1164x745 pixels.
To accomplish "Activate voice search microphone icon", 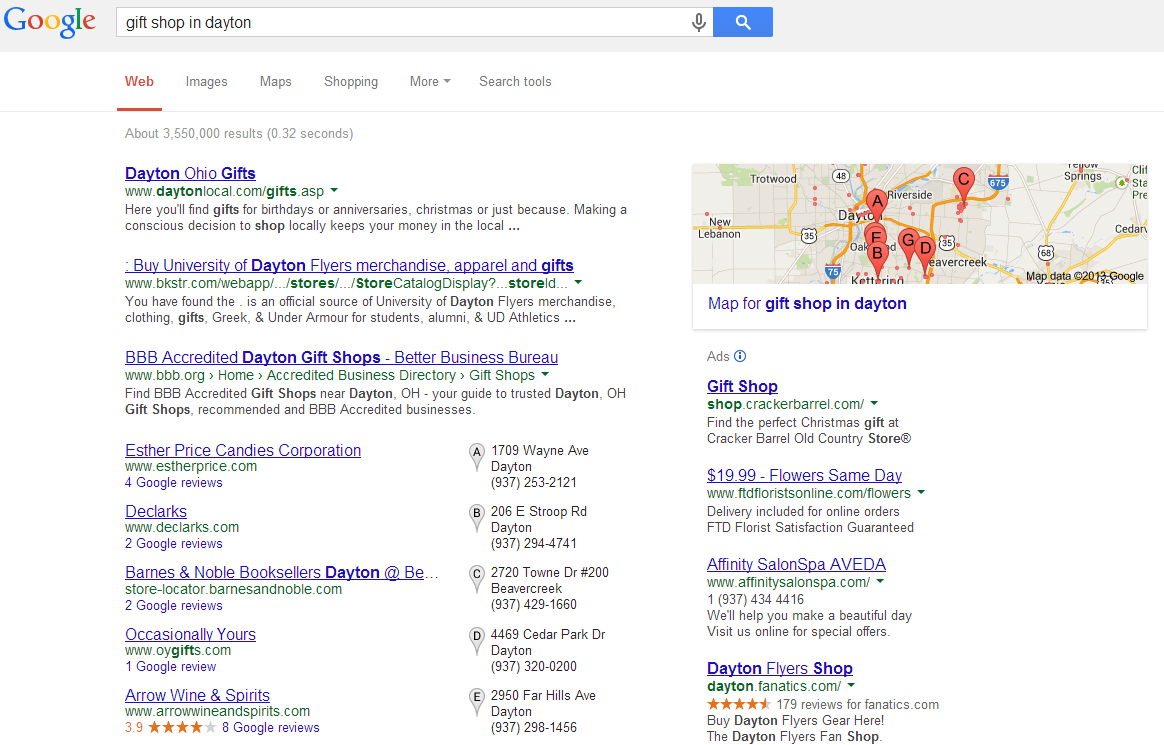I will coord(699,22).
